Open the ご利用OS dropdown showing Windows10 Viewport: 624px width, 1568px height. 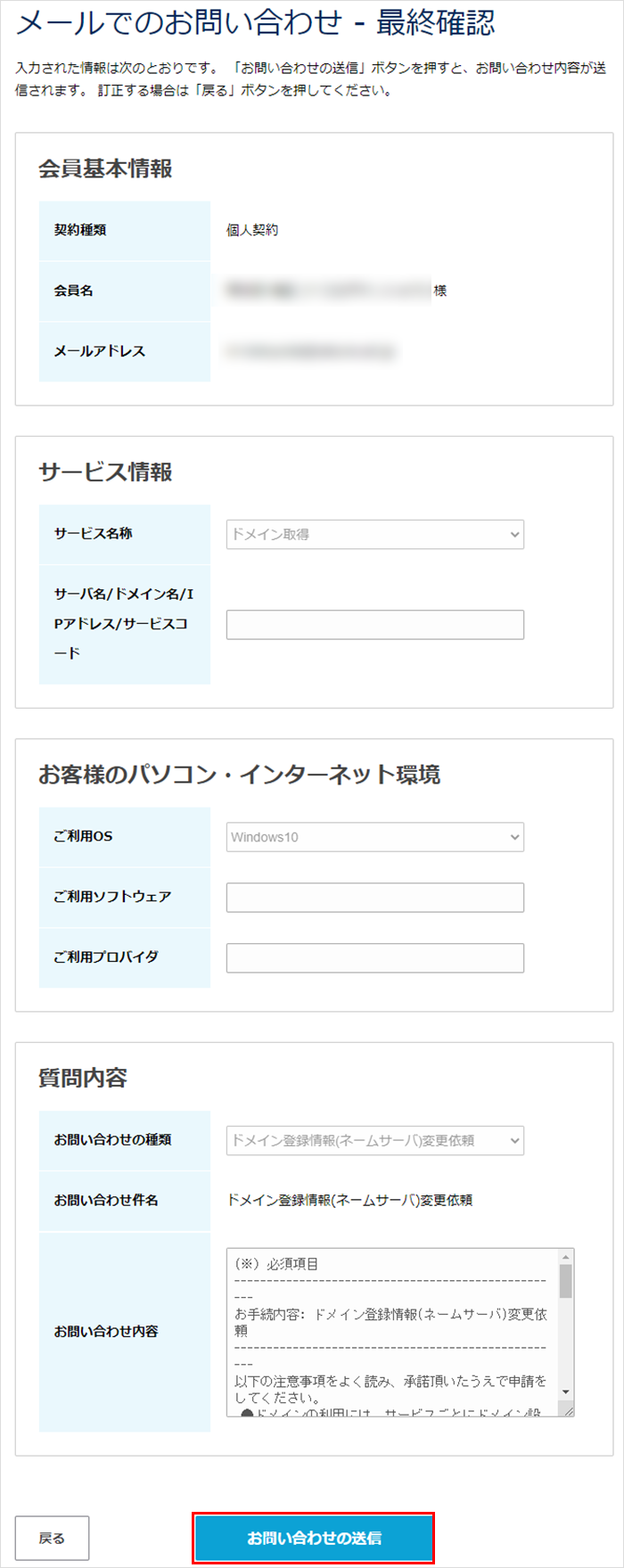[x=374, y=837]
